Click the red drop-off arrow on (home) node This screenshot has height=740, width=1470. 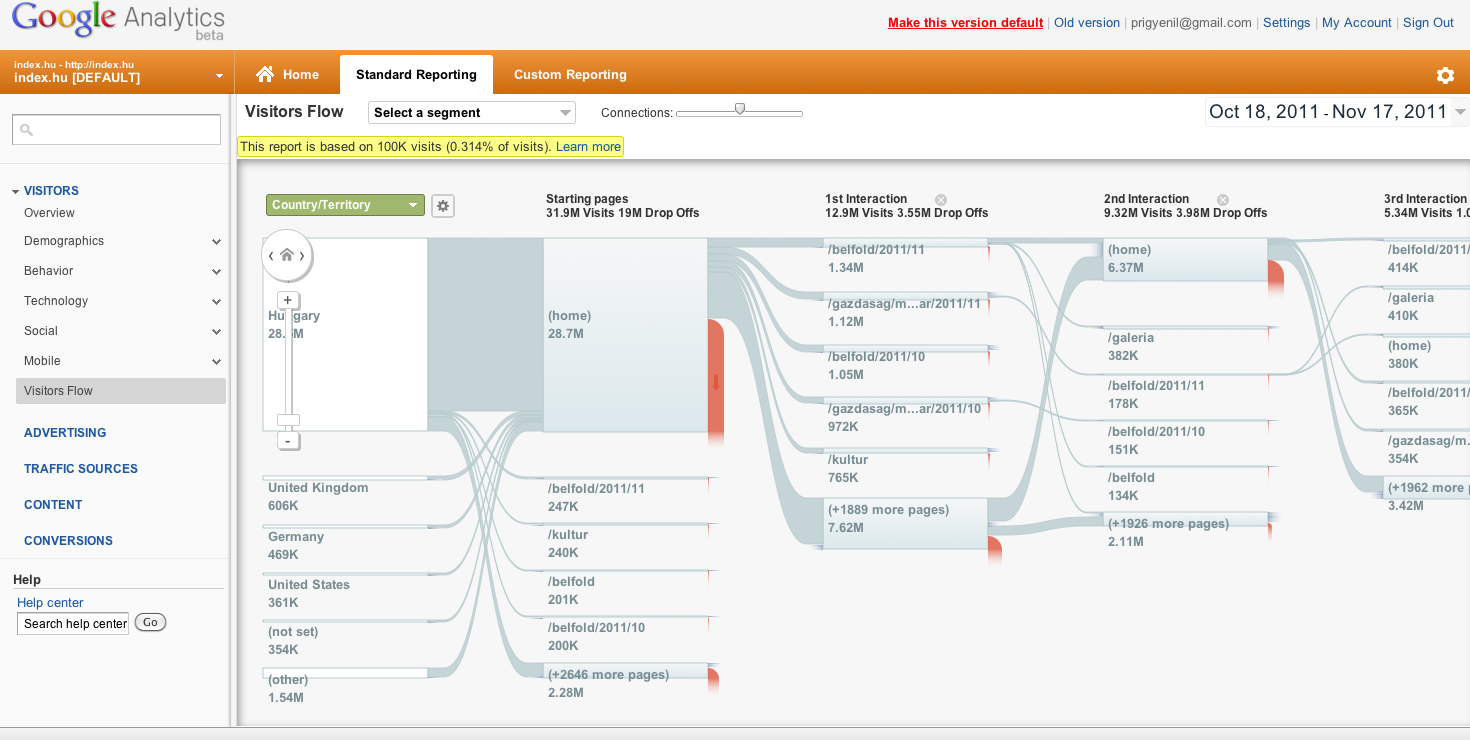tap(716, 381)
